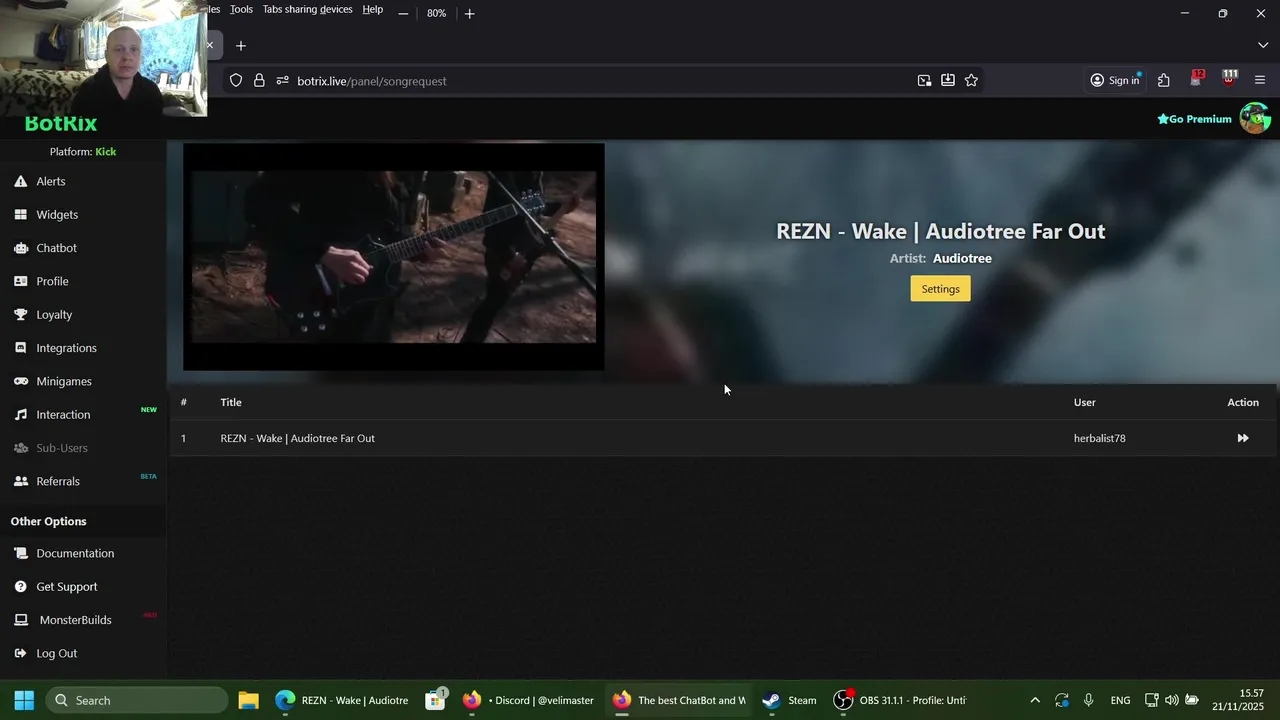Zoom out with the minus button
1280x720 pixels.
tap(403, 13)
